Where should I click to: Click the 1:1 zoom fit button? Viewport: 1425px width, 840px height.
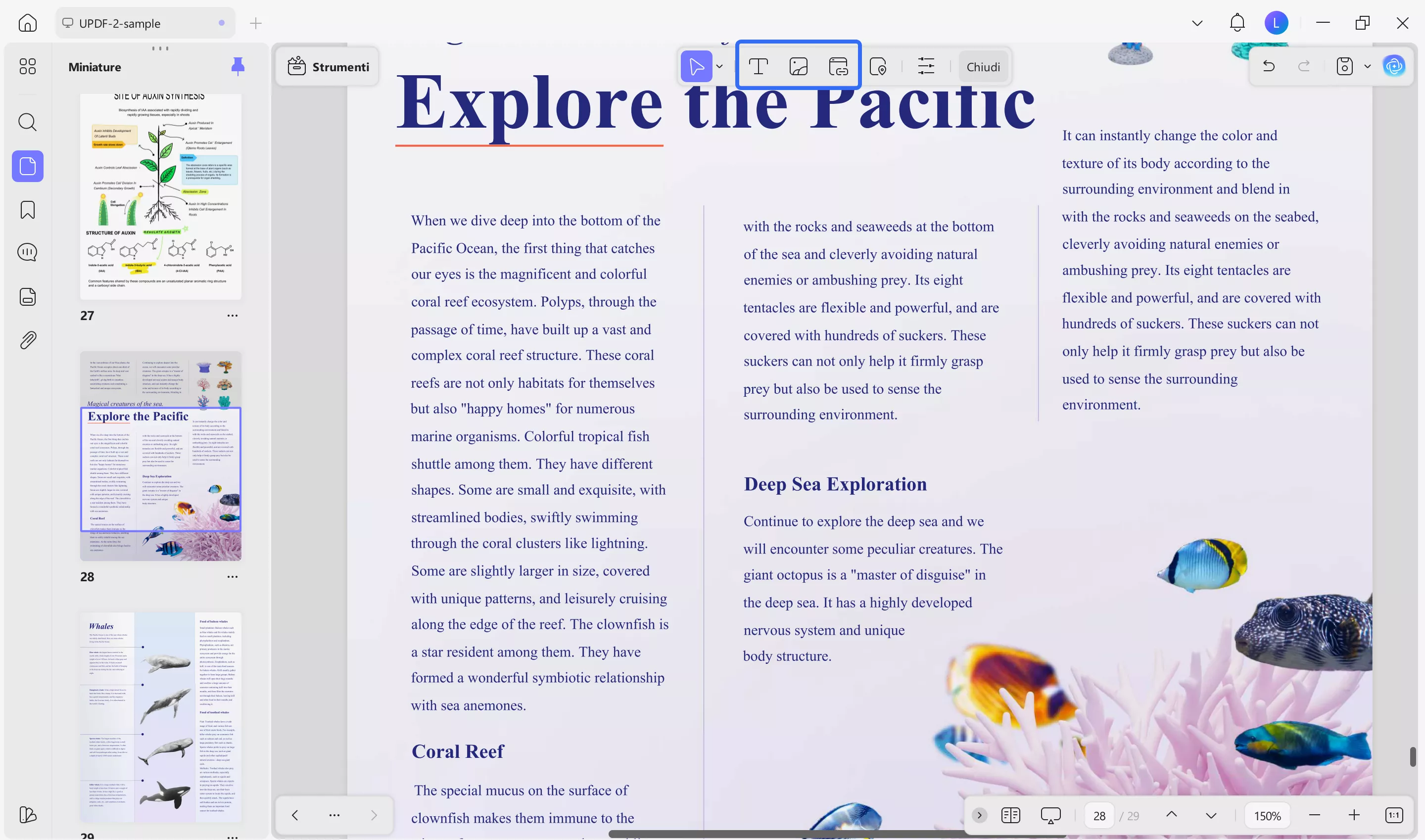(1394, 815)
